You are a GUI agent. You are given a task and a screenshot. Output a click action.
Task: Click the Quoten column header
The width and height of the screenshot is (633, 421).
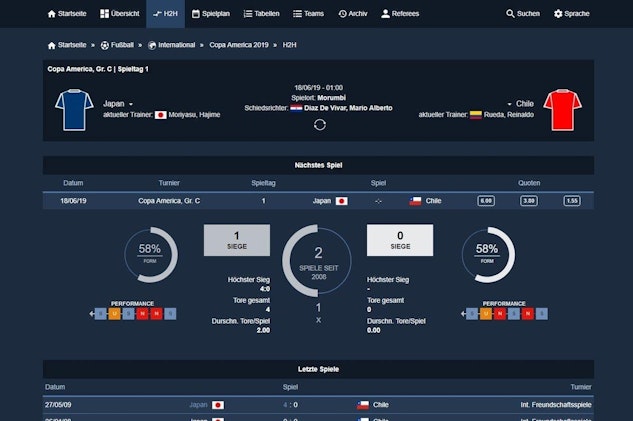[529, 183]
